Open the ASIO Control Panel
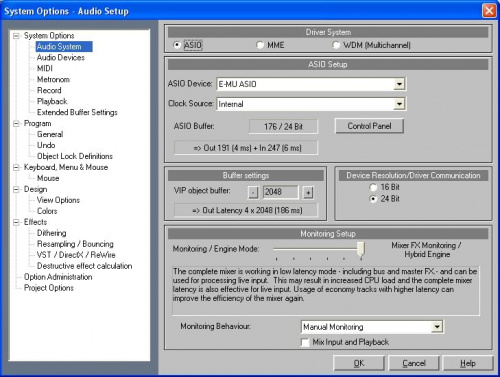This screenshot has width=500, height=377. pos(369,126)
